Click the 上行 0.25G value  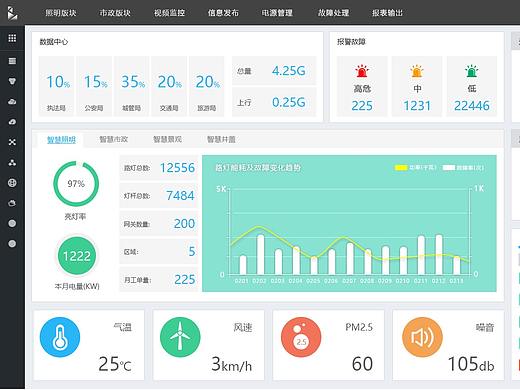coord(289,102)
